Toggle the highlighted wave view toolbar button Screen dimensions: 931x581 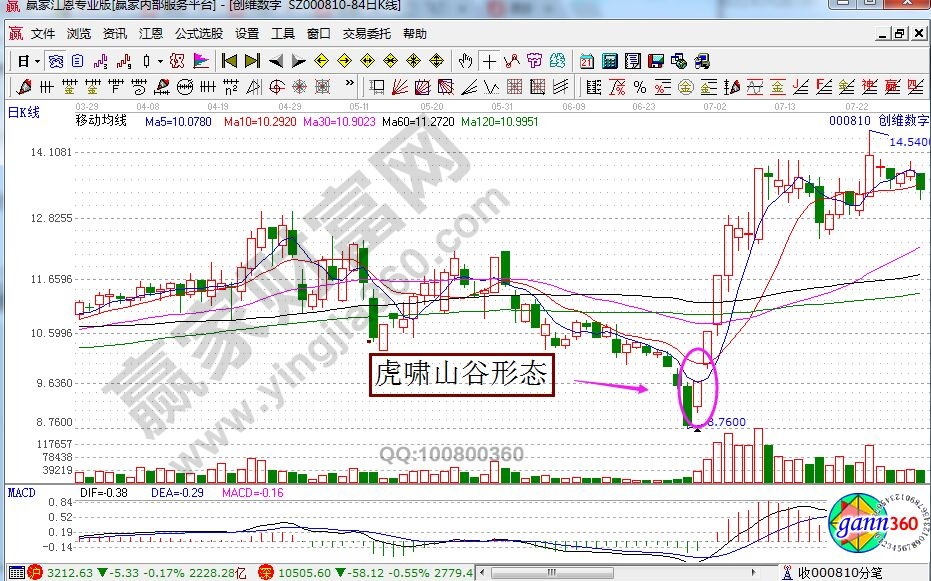pos(56,61)
